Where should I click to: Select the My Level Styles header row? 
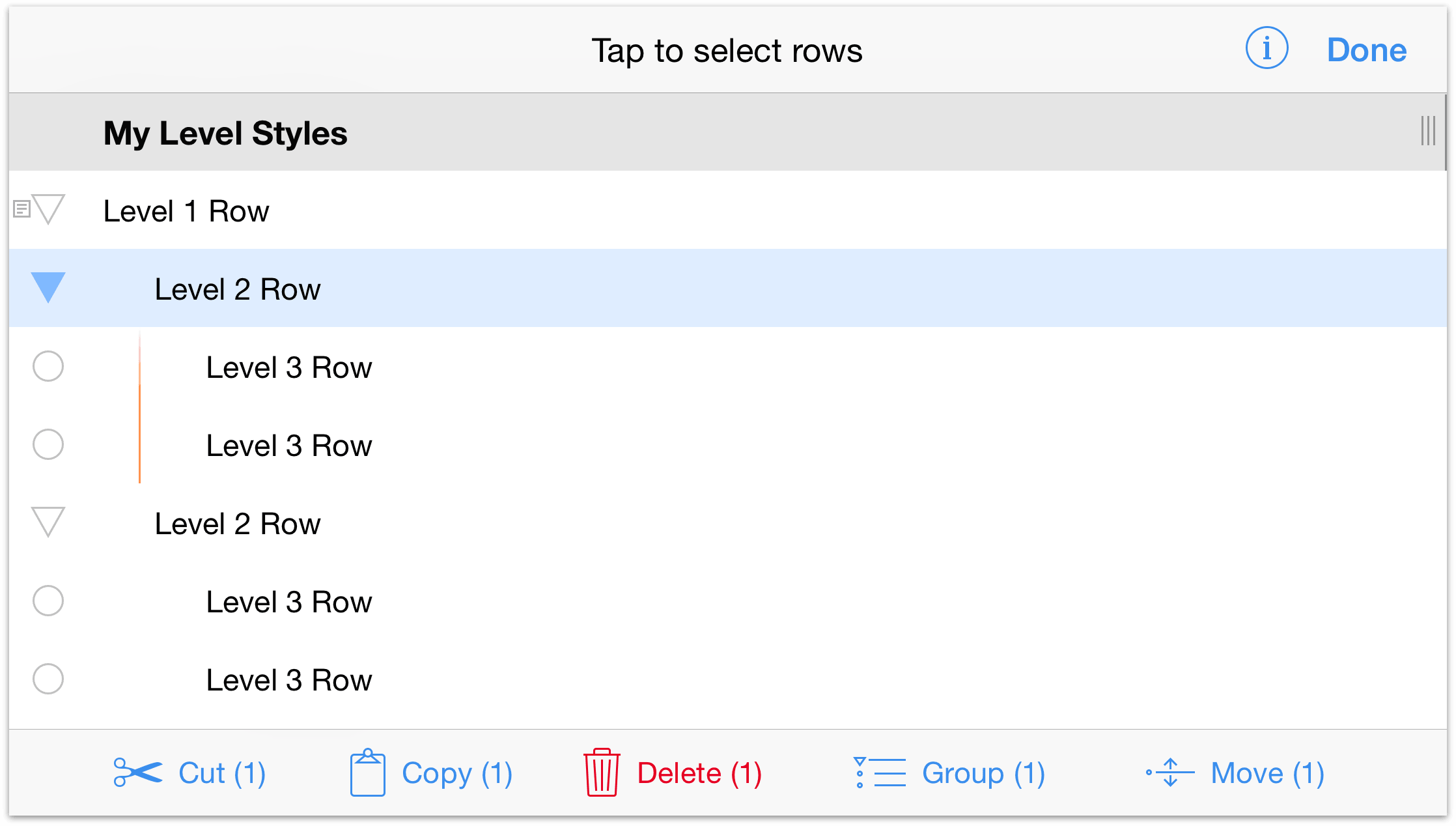[x=727, y=132]
